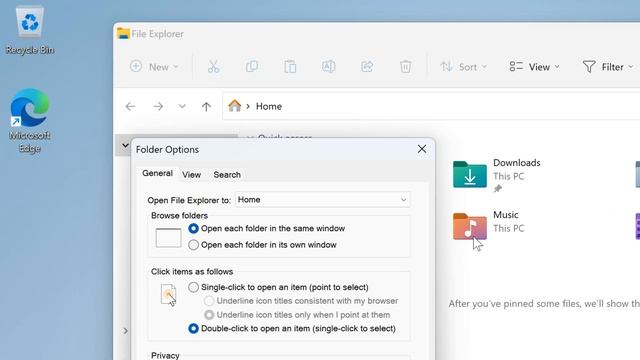Click the chevron after the Home icon
This screenshot has width=640, height=360.
tap(248, 107)
